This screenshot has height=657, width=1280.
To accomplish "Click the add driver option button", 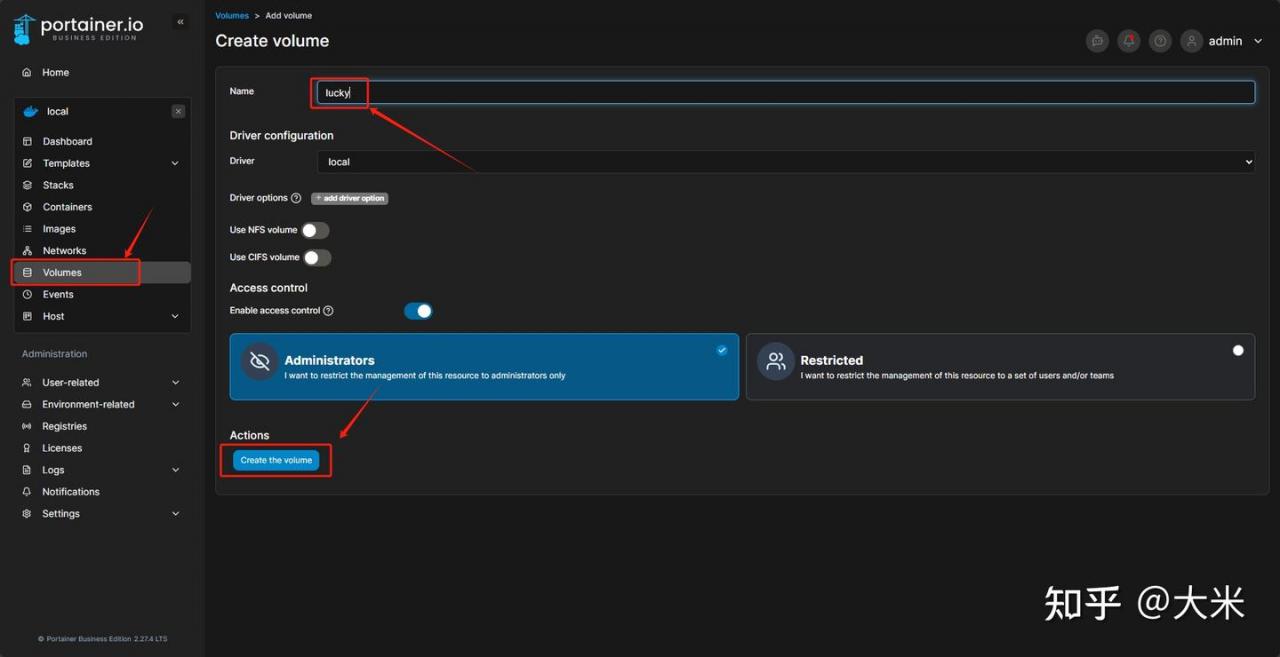I will 349,198.
